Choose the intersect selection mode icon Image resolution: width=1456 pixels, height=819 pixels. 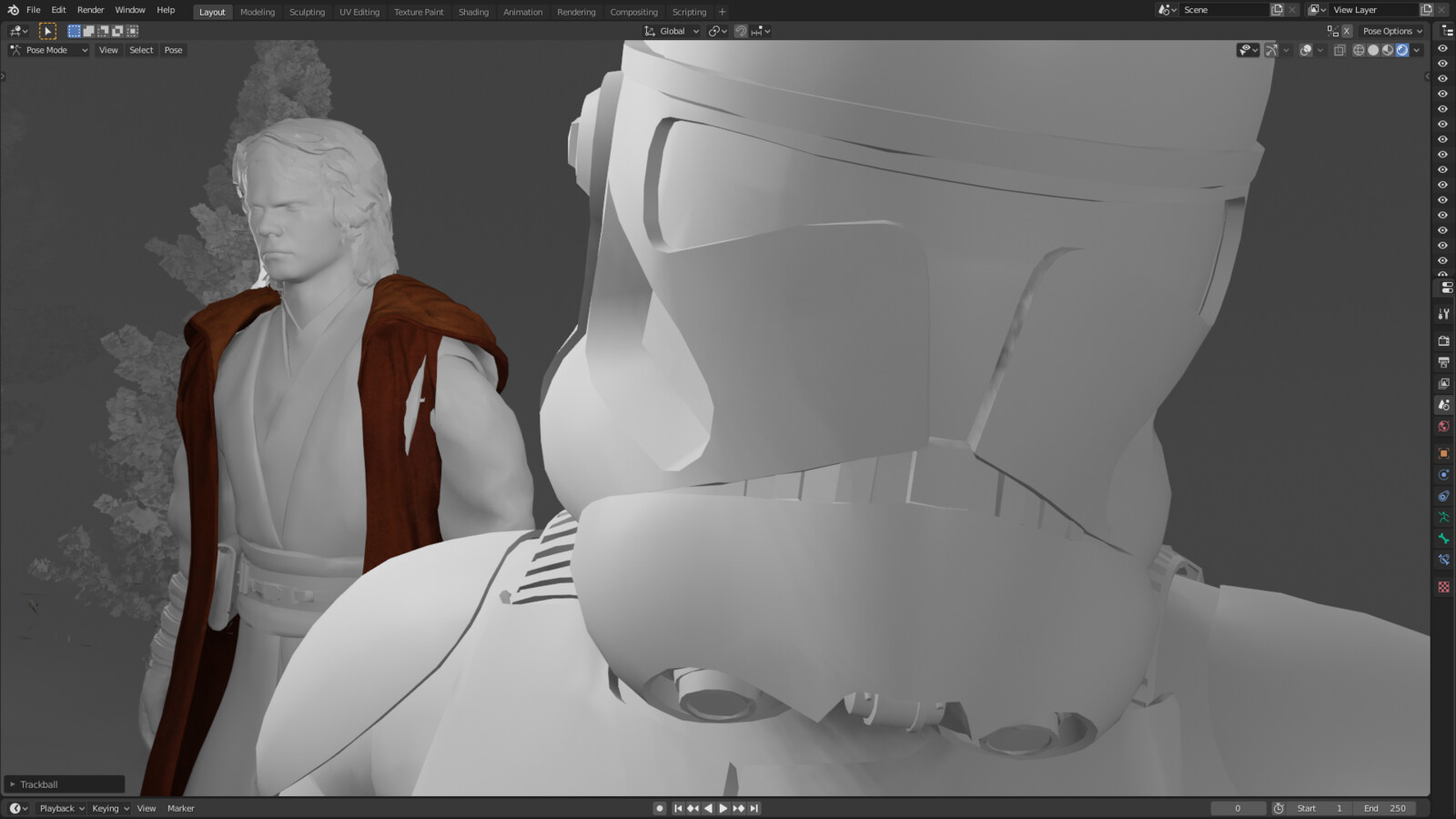click(x=133, y=31)
